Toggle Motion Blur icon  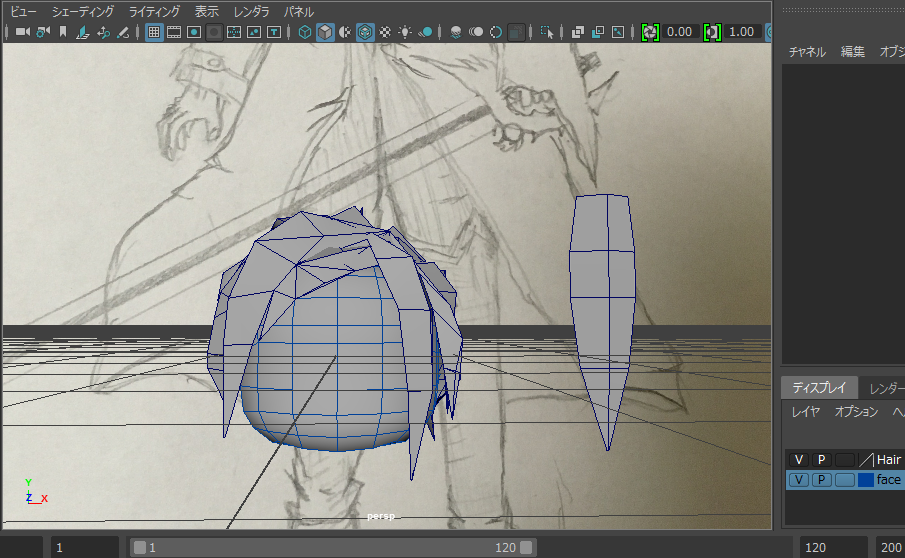[x=476, y=32]
